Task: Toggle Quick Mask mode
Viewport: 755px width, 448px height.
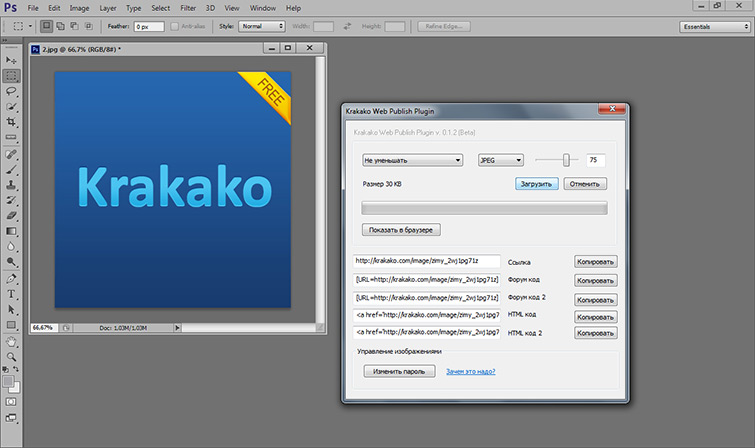Action: (x=11, y=402)
